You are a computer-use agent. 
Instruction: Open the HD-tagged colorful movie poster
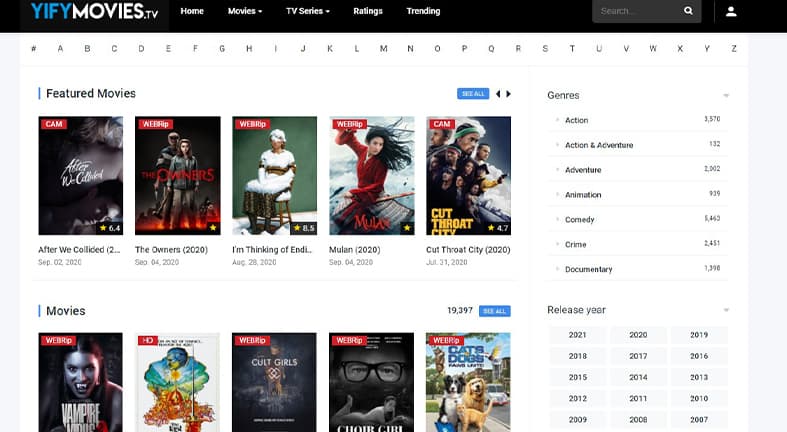tap(178, 382)
